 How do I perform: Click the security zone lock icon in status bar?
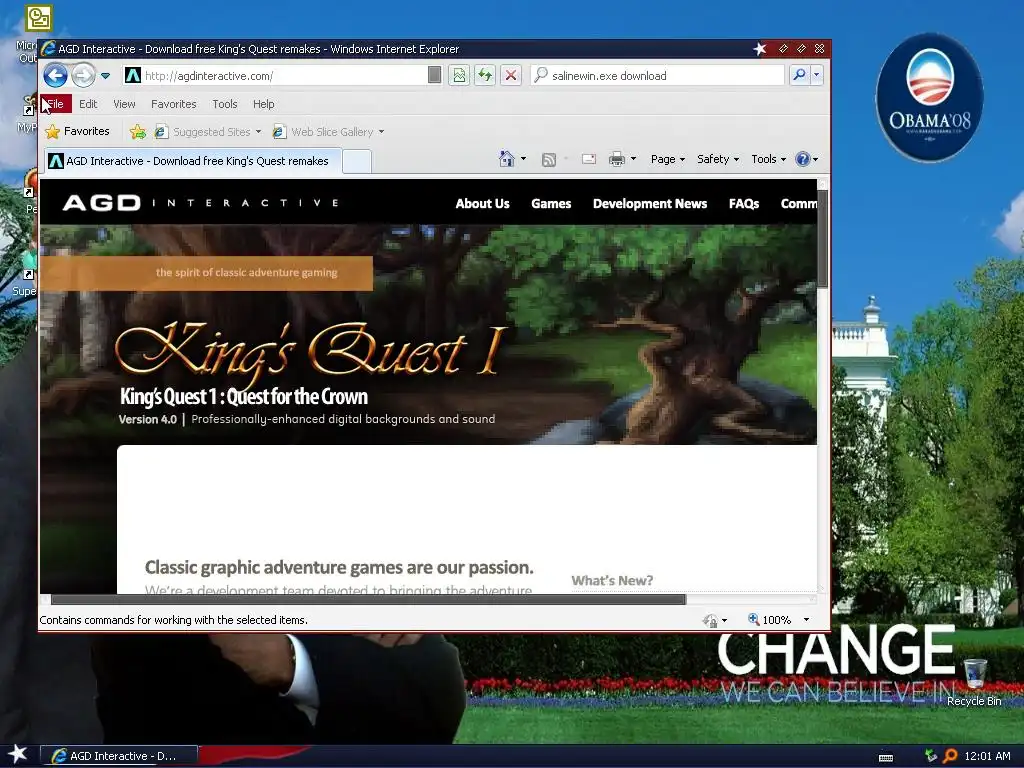[710, 620]
